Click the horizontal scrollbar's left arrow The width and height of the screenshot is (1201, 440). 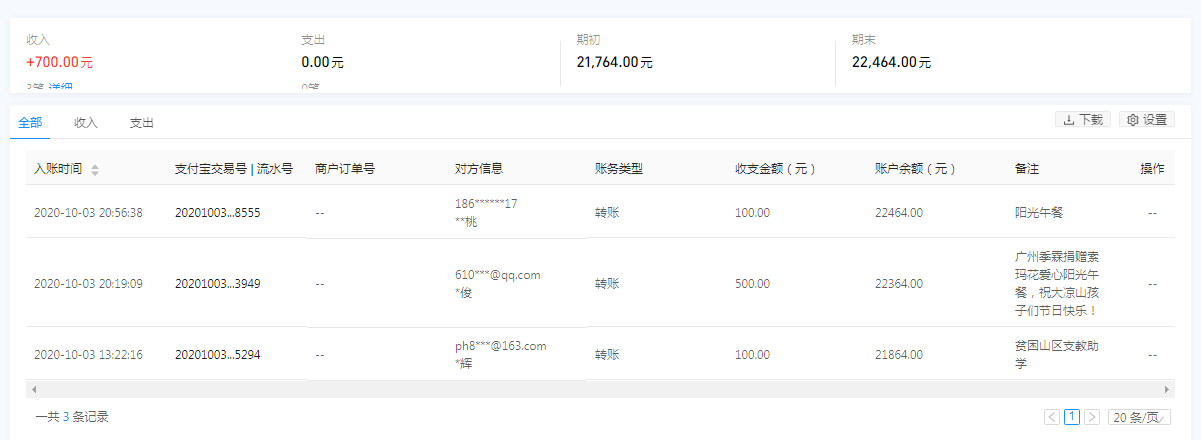click(33, 389)
